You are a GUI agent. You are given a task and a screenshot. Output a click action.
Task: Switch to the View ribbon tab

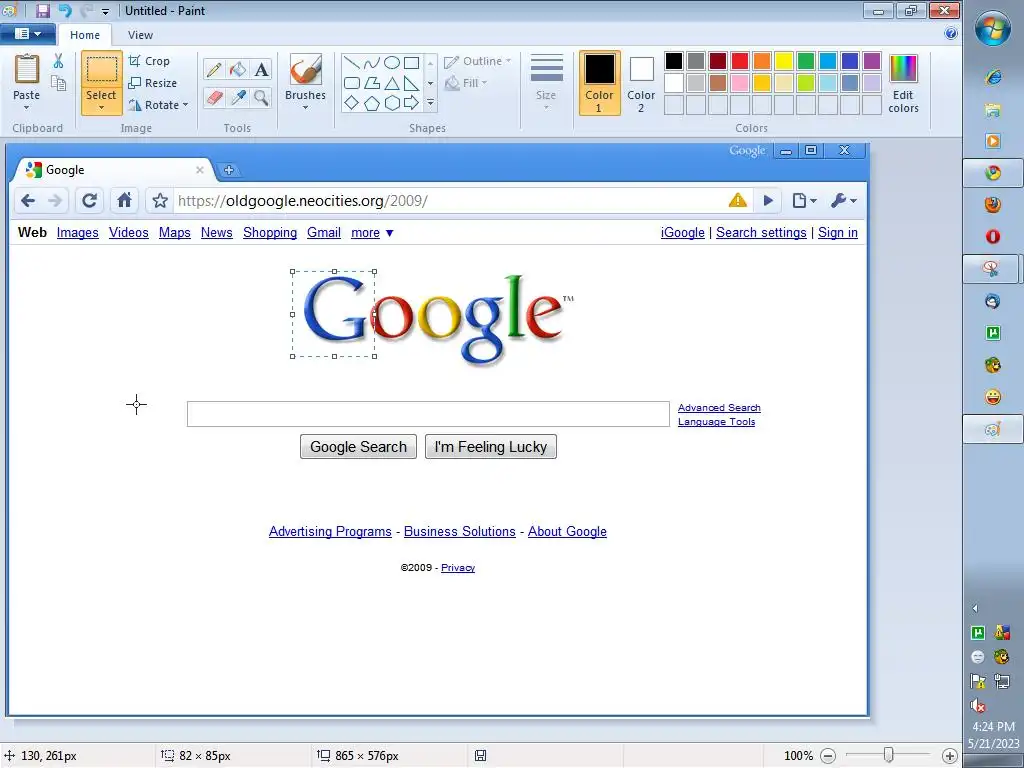(x=140, y=35)
